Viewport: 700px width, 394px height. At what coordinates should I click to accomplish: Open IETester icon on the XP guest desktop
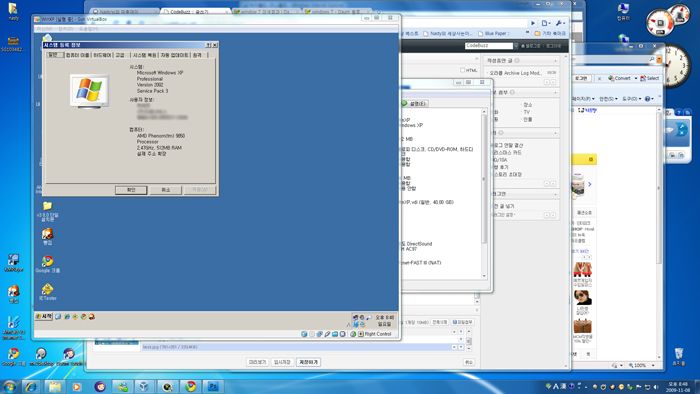click(47, 291)
